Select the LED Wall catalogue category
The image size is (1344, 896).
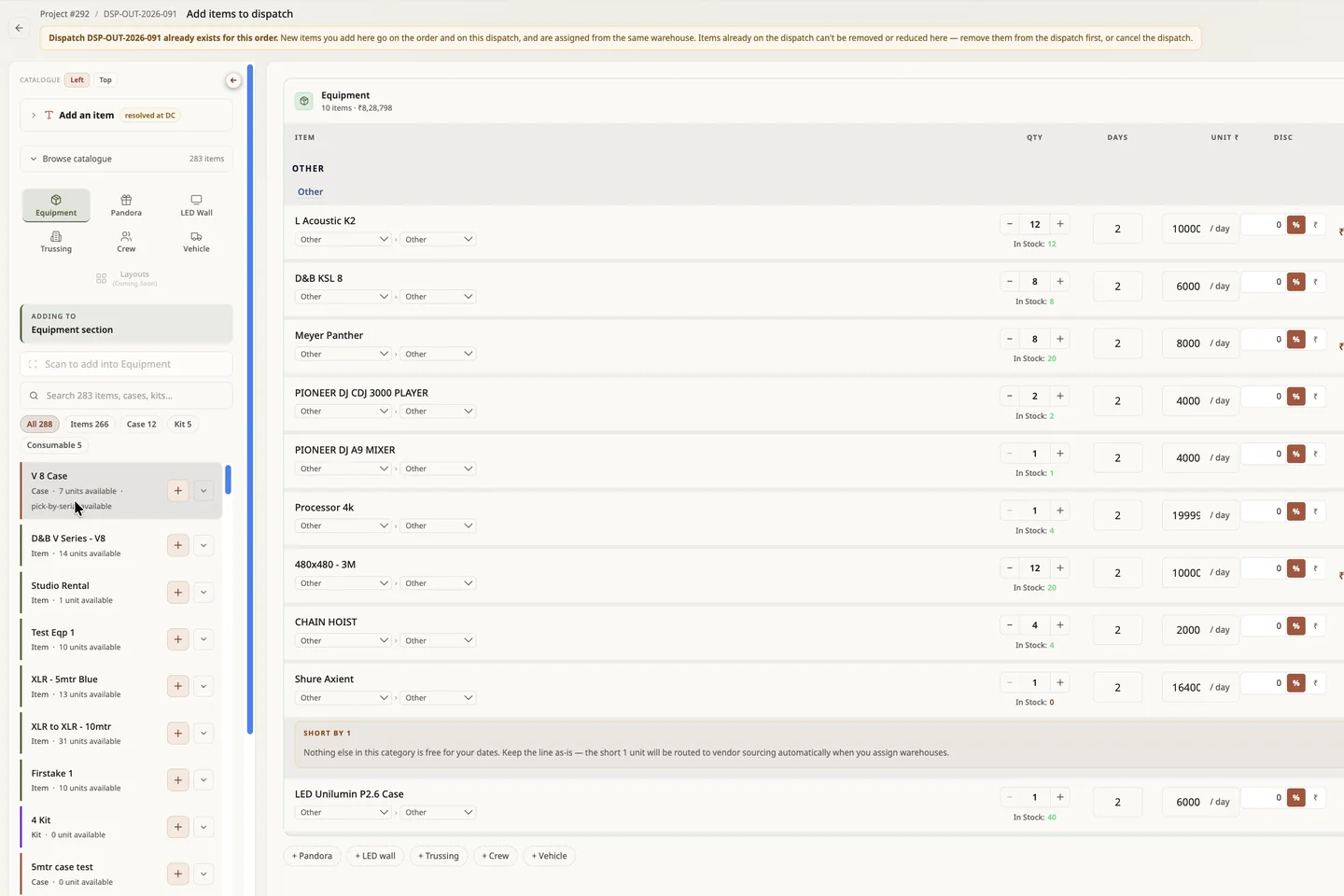196,205
